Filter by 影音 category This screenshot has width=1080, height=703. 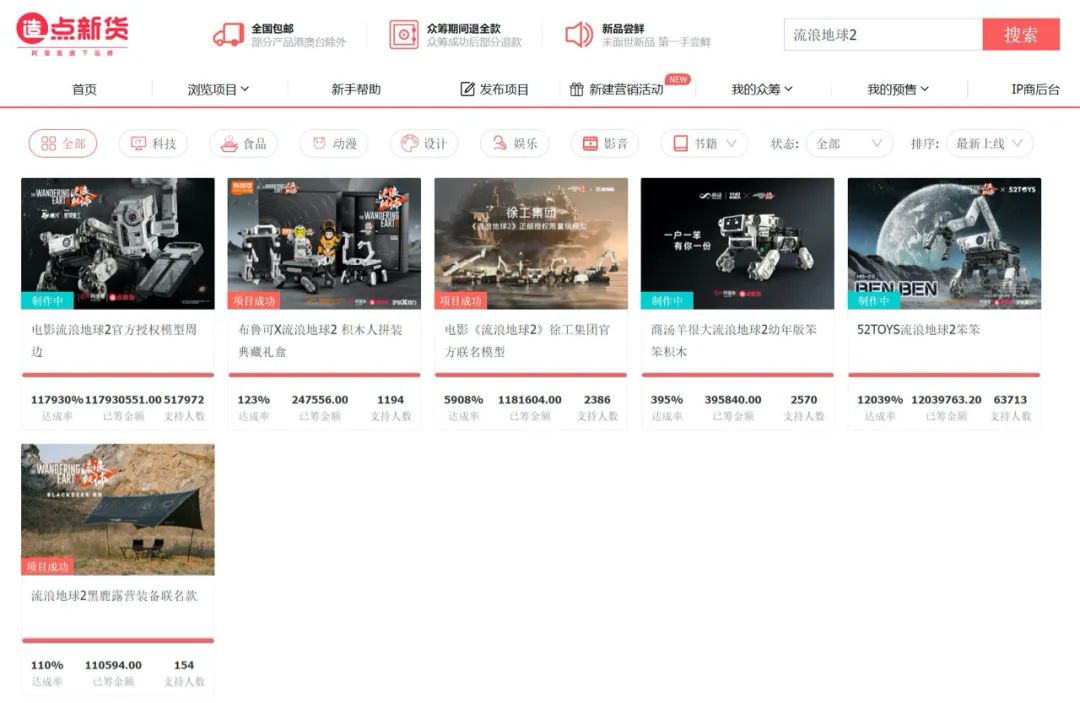(x=605, y=143)
